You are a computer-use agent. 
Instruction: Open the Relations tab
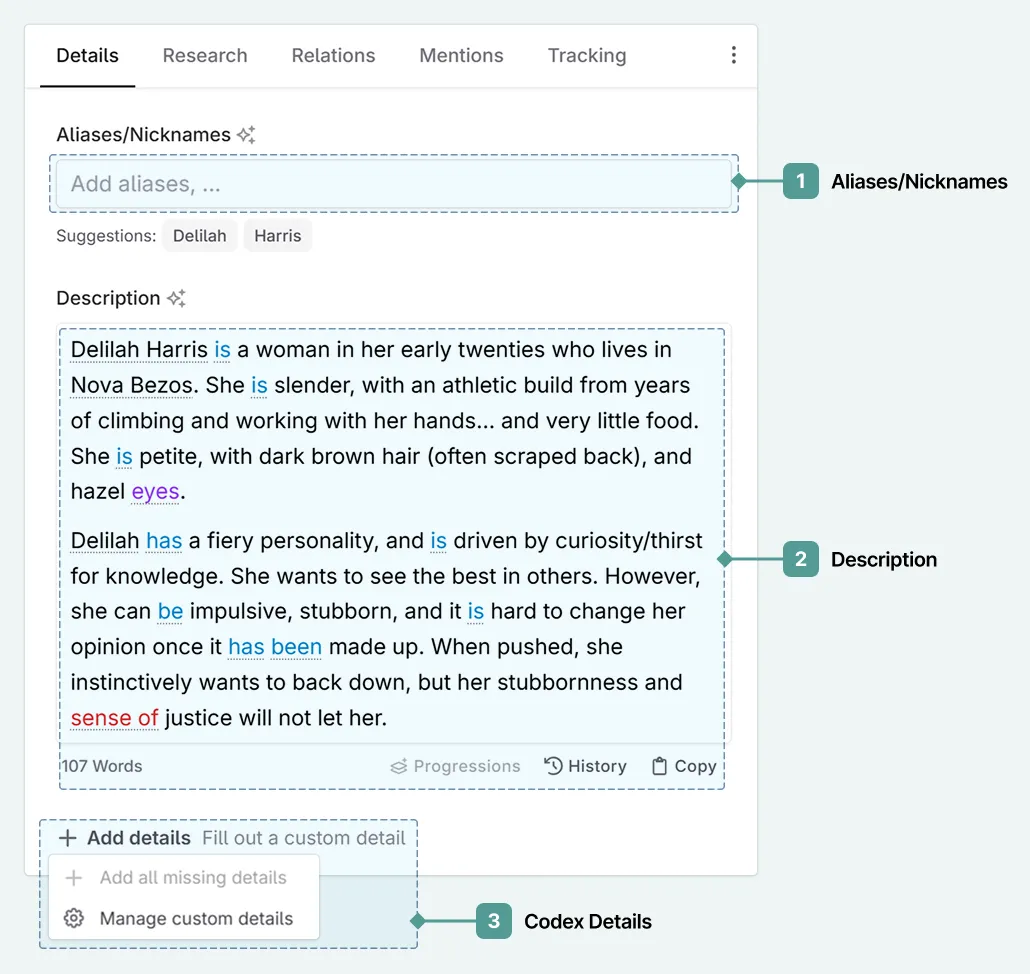point(333,56)
